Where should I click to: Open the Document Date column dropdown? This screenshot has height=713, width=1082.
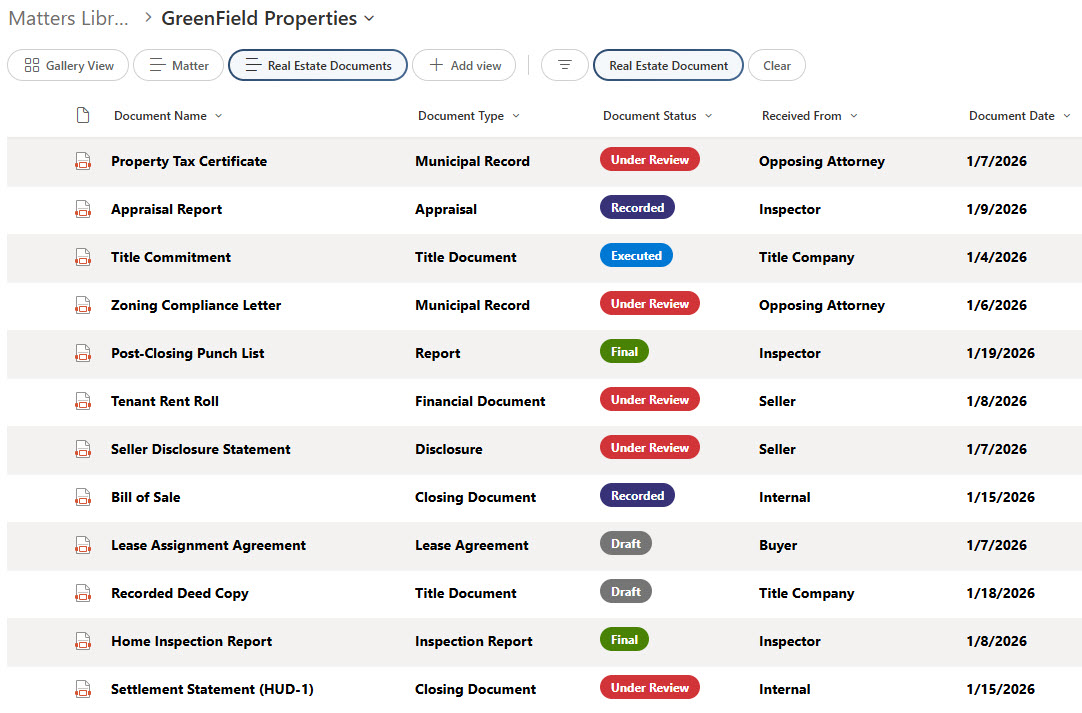(x=1065, y=115)
